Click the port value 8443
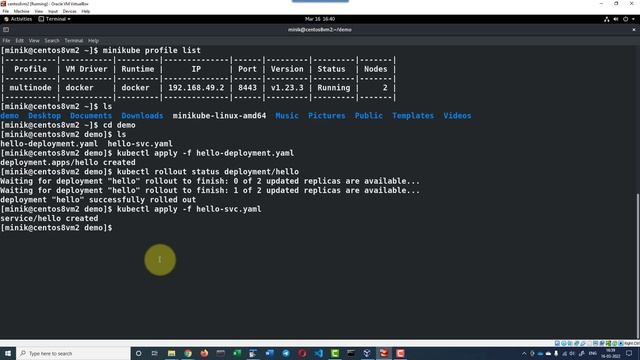Screen dimensions: 640x360 pos(247,88)
